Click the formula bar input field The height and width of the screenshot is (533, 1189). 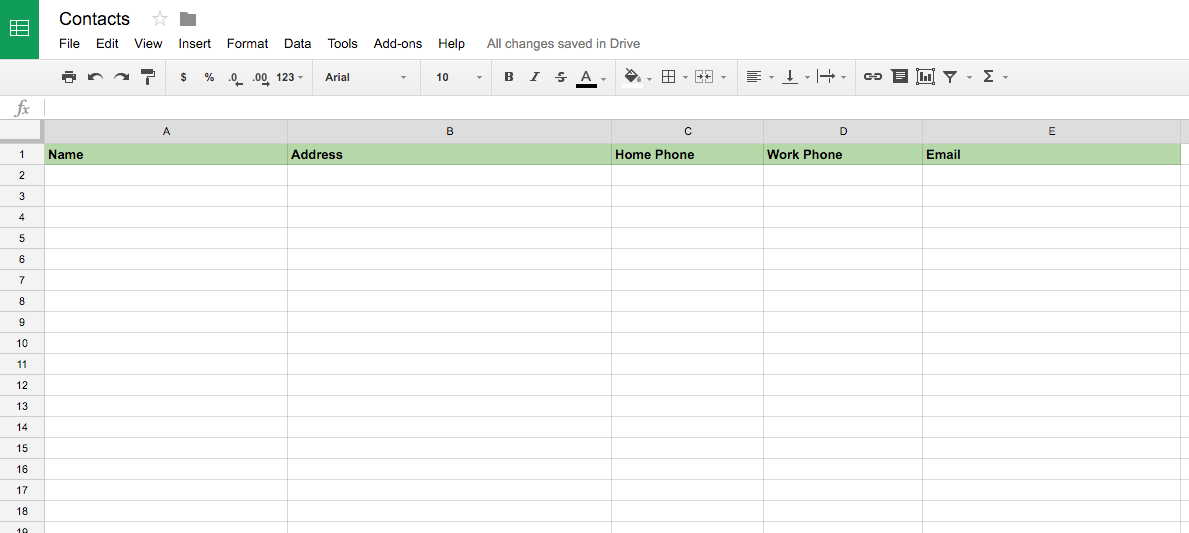click(616, 108)
